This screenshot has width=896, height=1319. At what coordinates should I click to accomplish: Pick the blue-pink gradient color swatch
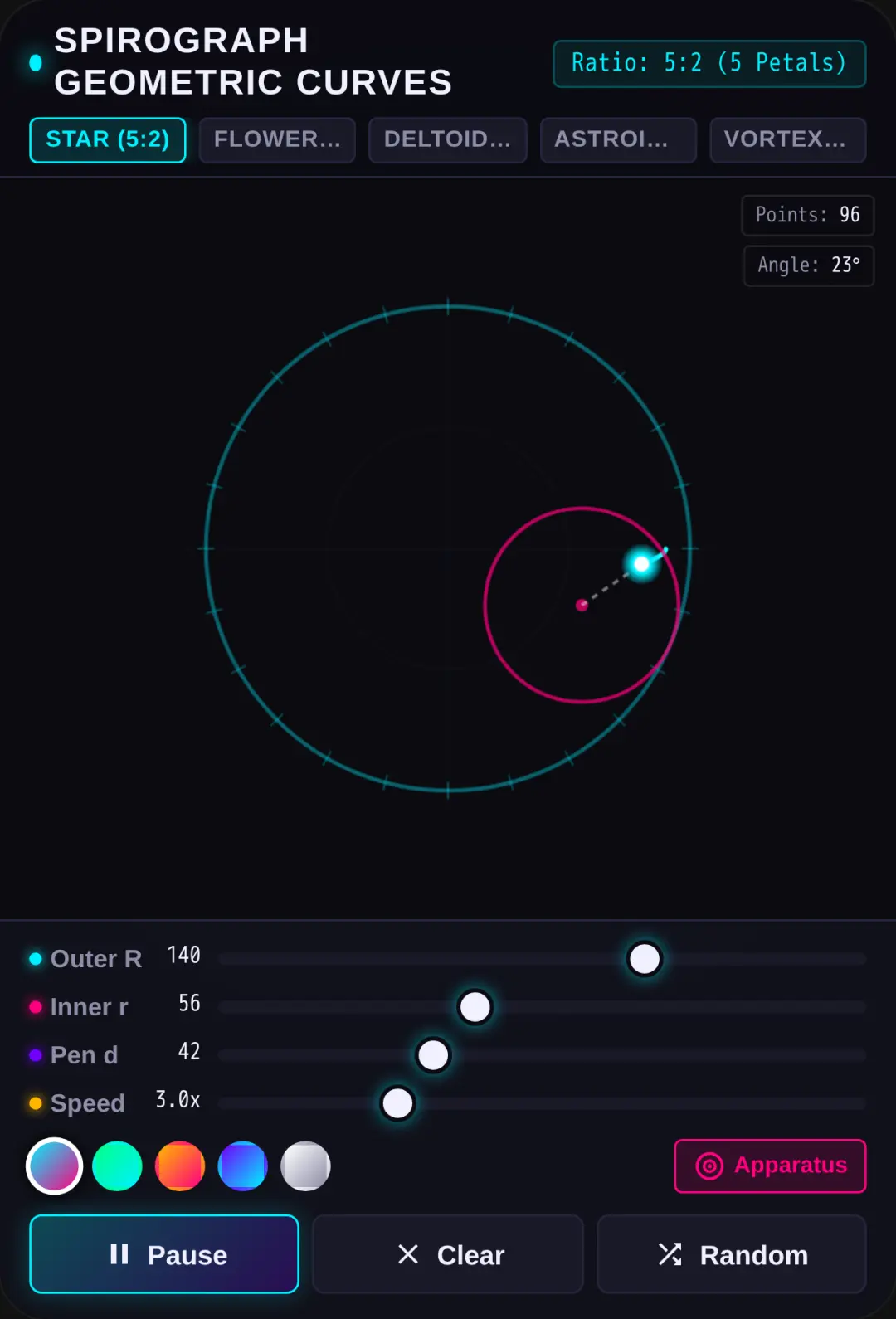(x=55, y=1166)
